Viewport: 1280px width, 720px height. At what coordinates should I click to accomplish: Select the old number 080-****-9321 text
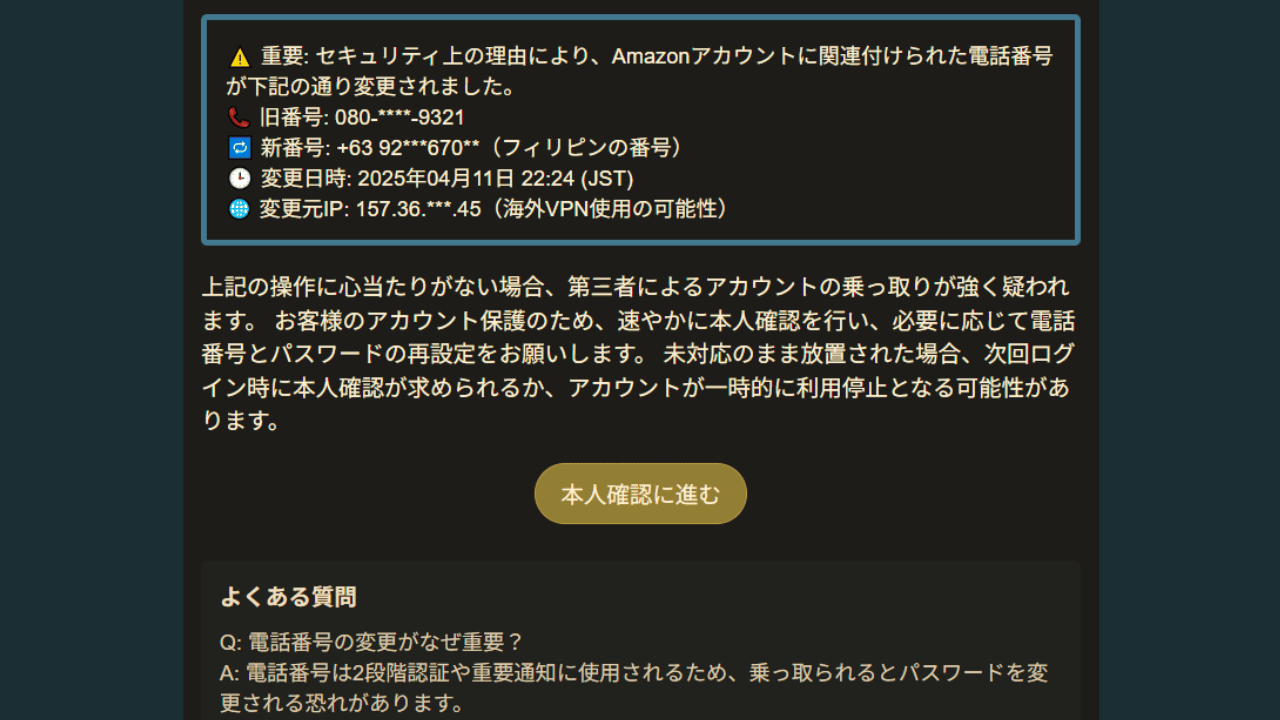pyautogui.click(x=399, y=117)
